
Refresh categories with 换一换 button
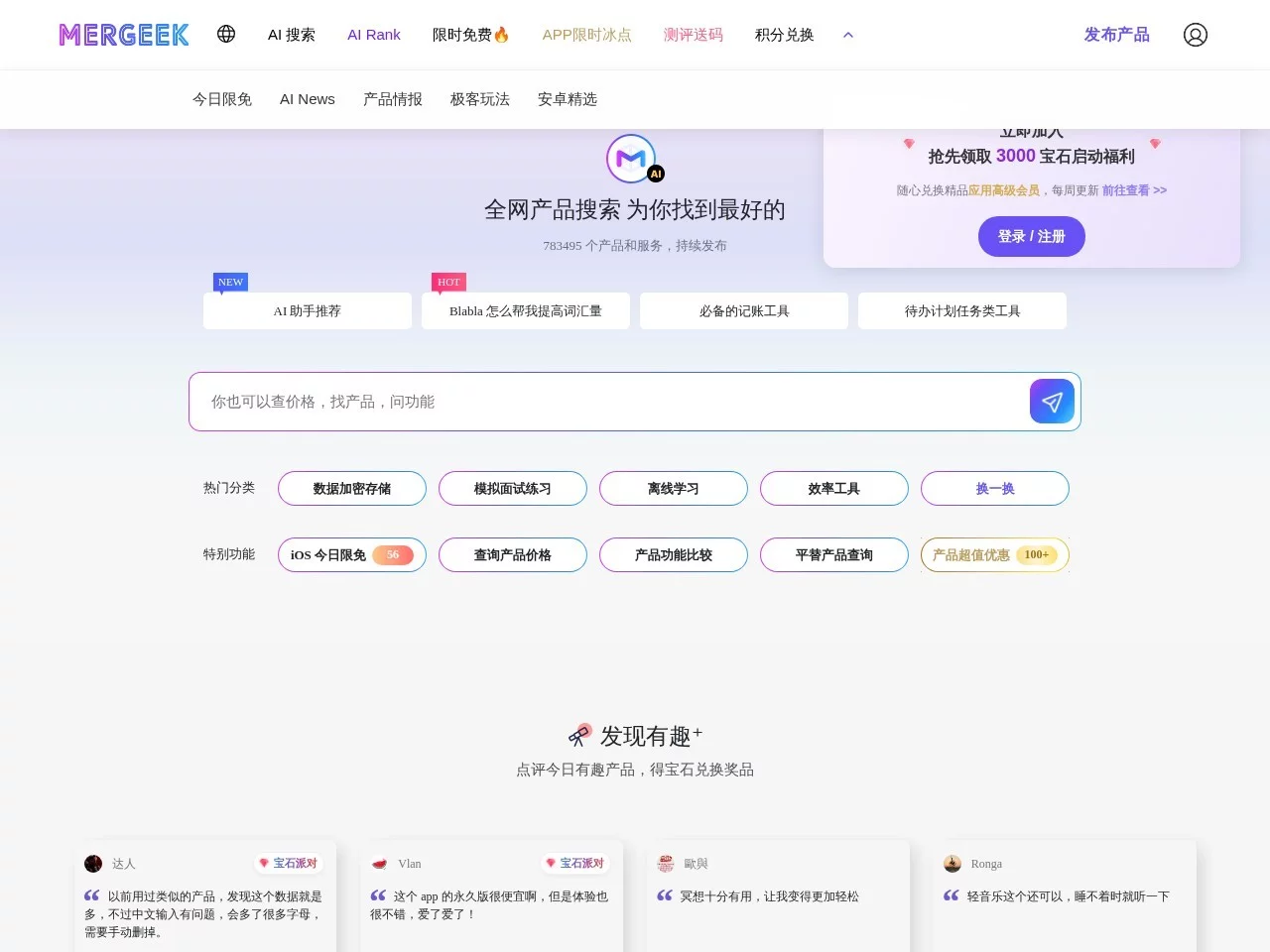point(994,489)
